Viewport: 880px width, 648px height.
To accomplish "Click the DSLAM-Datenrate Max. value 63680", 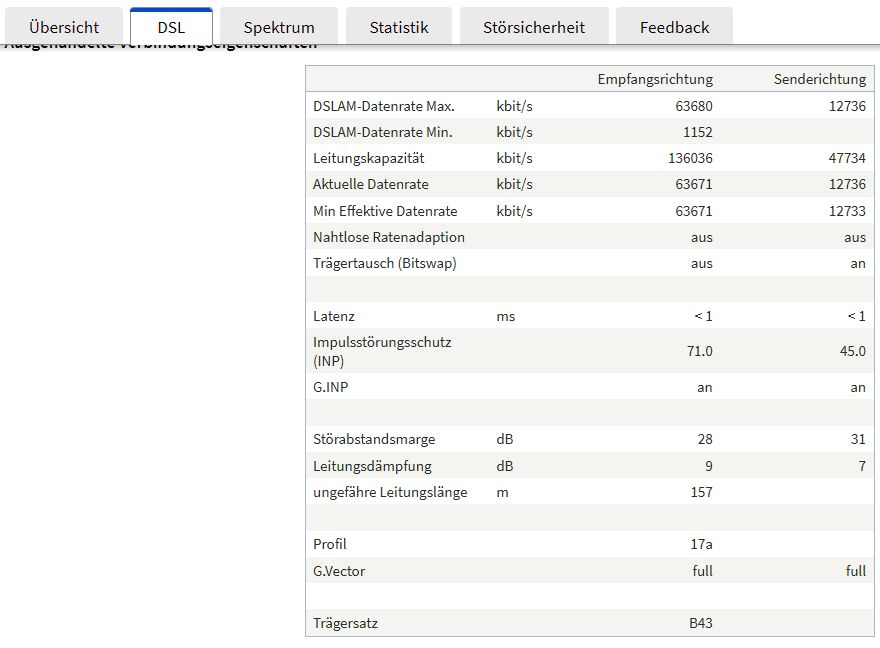I will [694, 106].
